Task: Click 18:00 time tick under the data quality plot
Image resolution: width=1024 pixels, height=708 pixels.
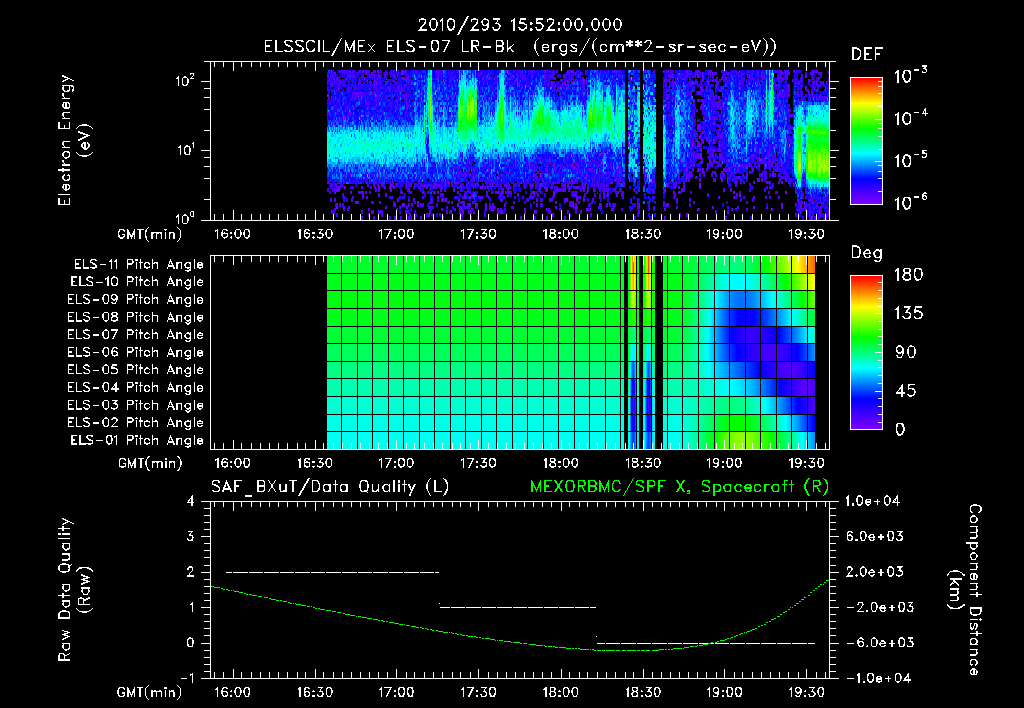Action: pyautogui.click(x=560, y=692)
